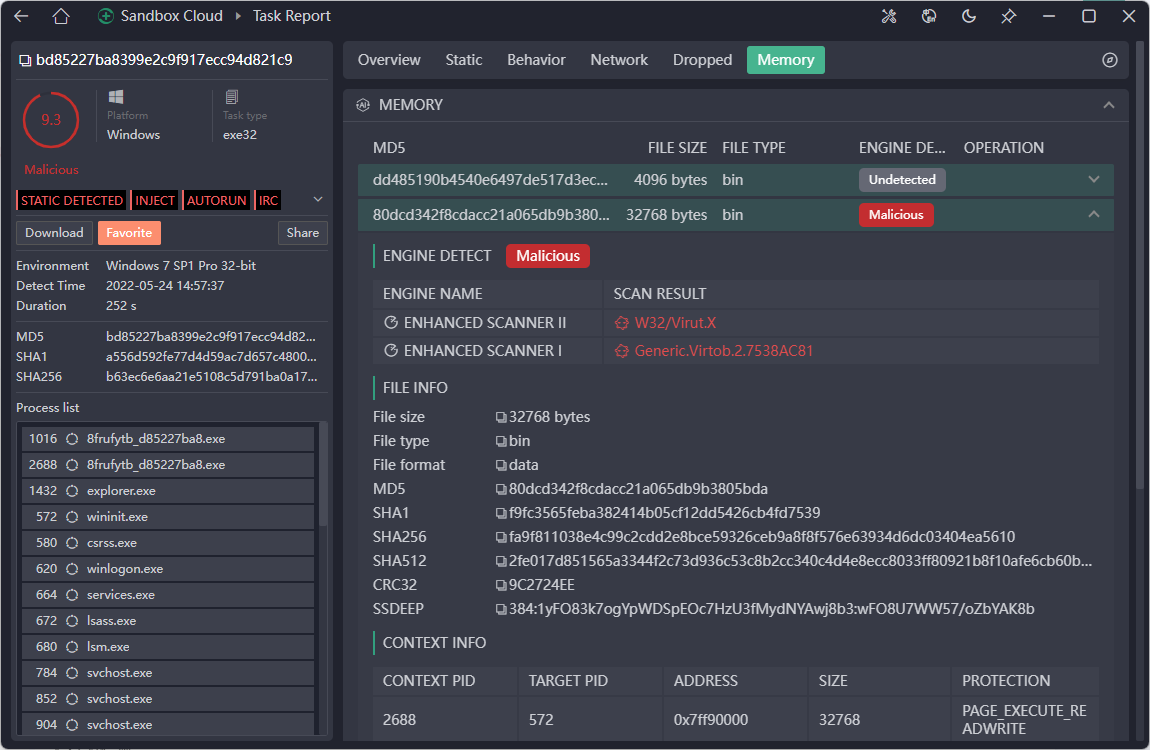Copy the File type value bin
1150x750 pixels.
click(501, 441)
